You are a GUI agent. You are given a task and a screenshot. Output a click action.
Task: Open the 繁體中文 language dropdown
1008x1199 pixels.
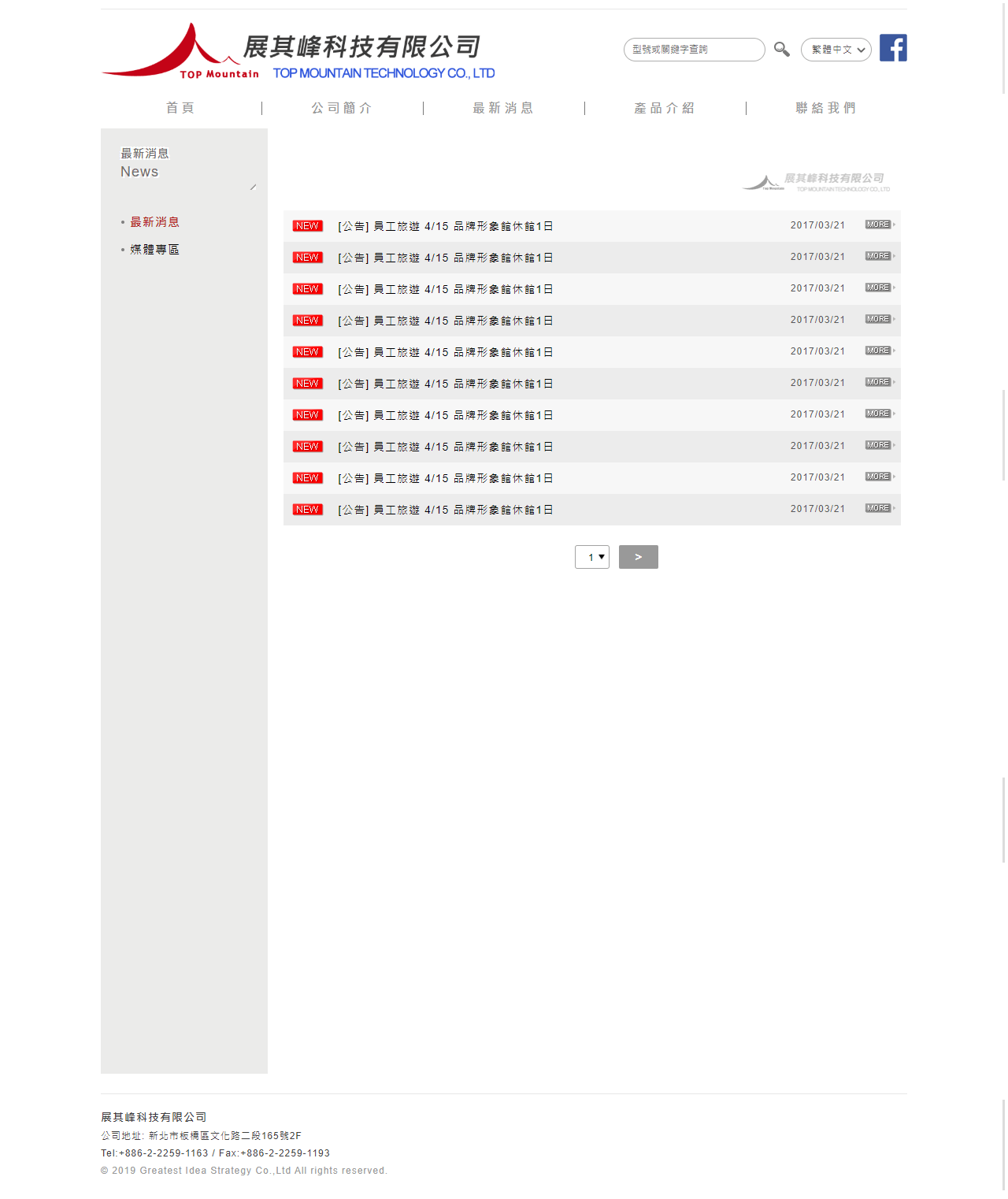point(836,50)
